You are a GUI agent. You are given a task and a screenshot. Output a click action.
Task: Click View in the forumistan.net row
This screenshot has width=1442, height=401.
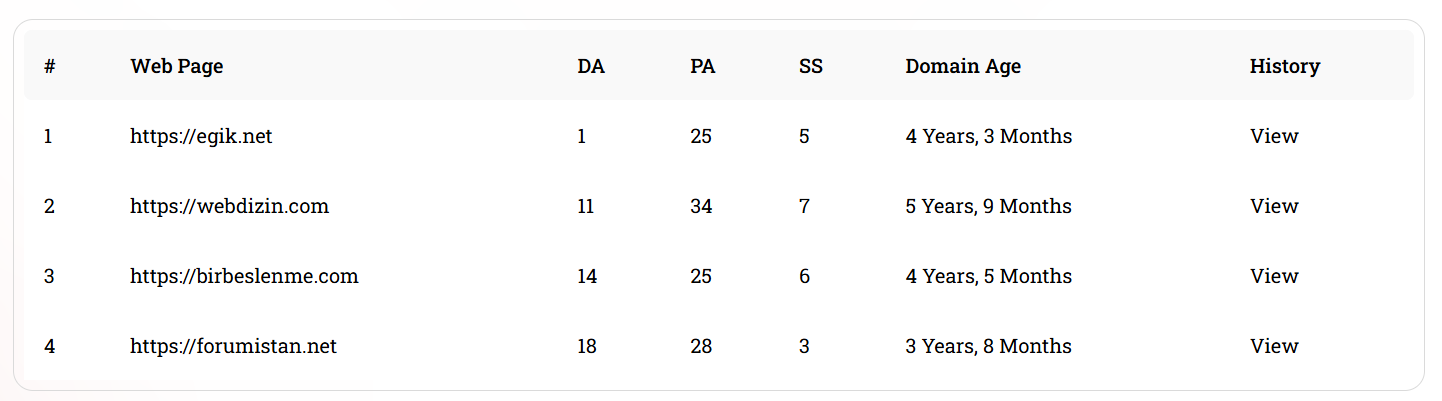point(1274,346)
